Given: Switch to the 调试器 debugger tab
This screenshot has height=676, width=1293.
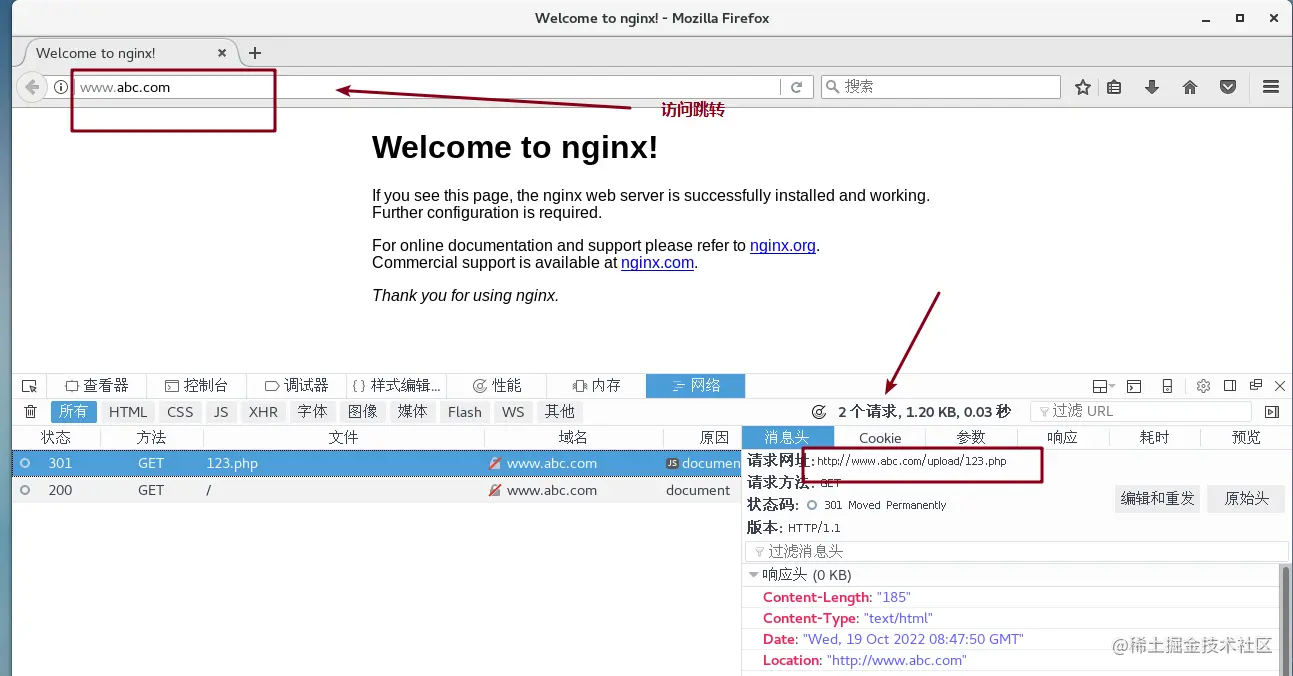Looking at the screenshot, I should (x=297, y=386).
